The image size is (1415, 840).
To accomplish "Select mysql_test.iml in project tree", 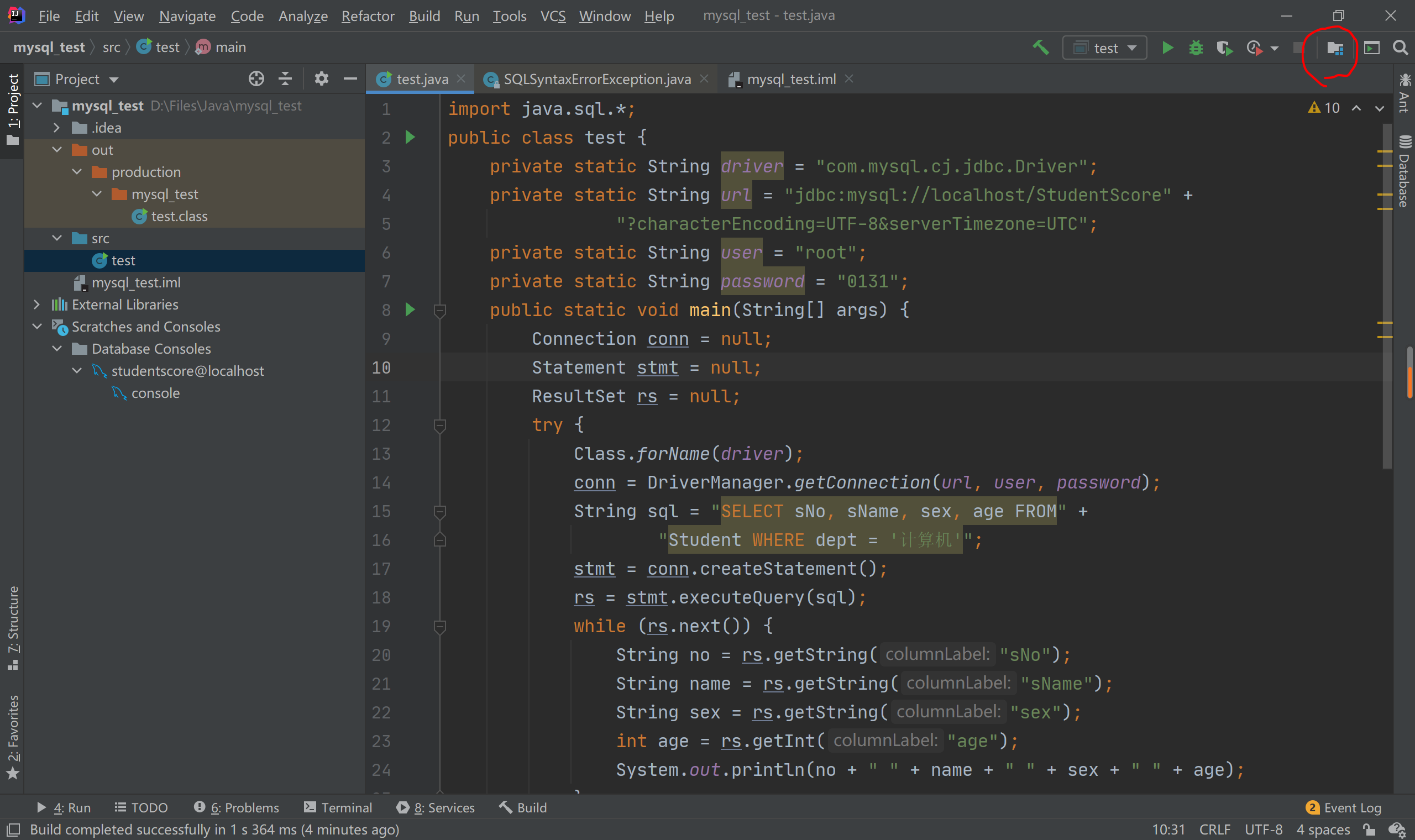I will tap(136, 282).
